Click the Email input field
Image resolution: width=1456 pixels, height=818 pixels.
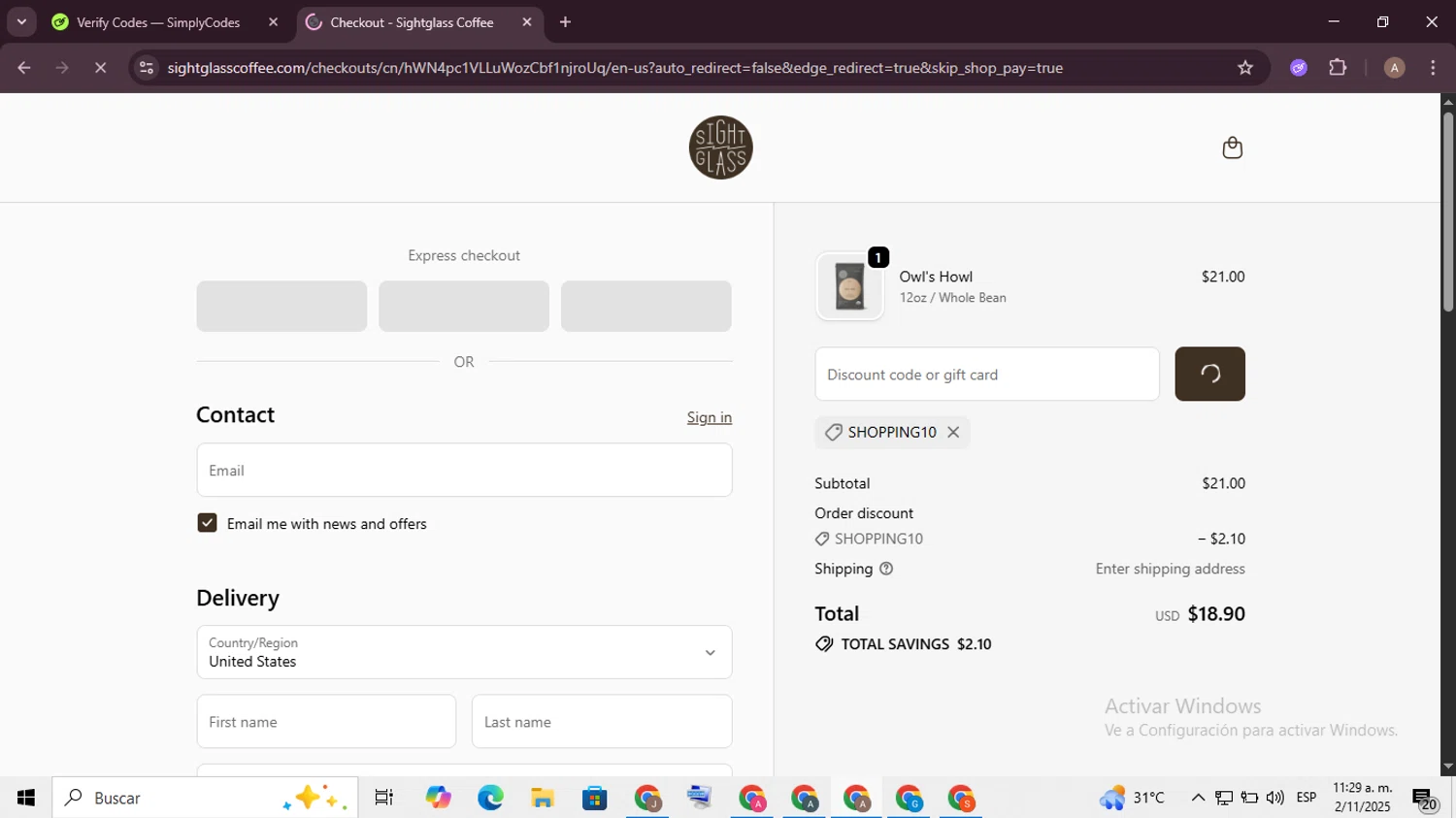[464, 470]
